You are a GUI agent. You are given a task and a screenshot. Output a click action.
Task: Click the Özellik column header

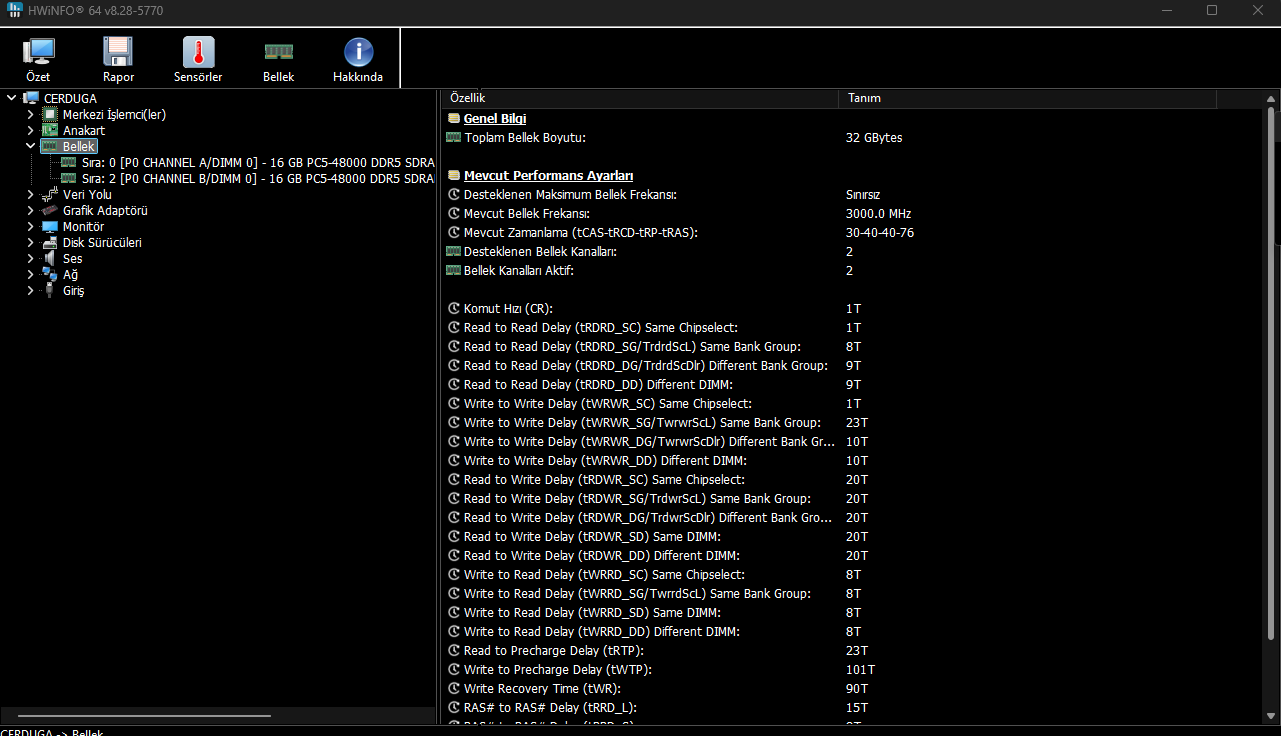(640, 98)
